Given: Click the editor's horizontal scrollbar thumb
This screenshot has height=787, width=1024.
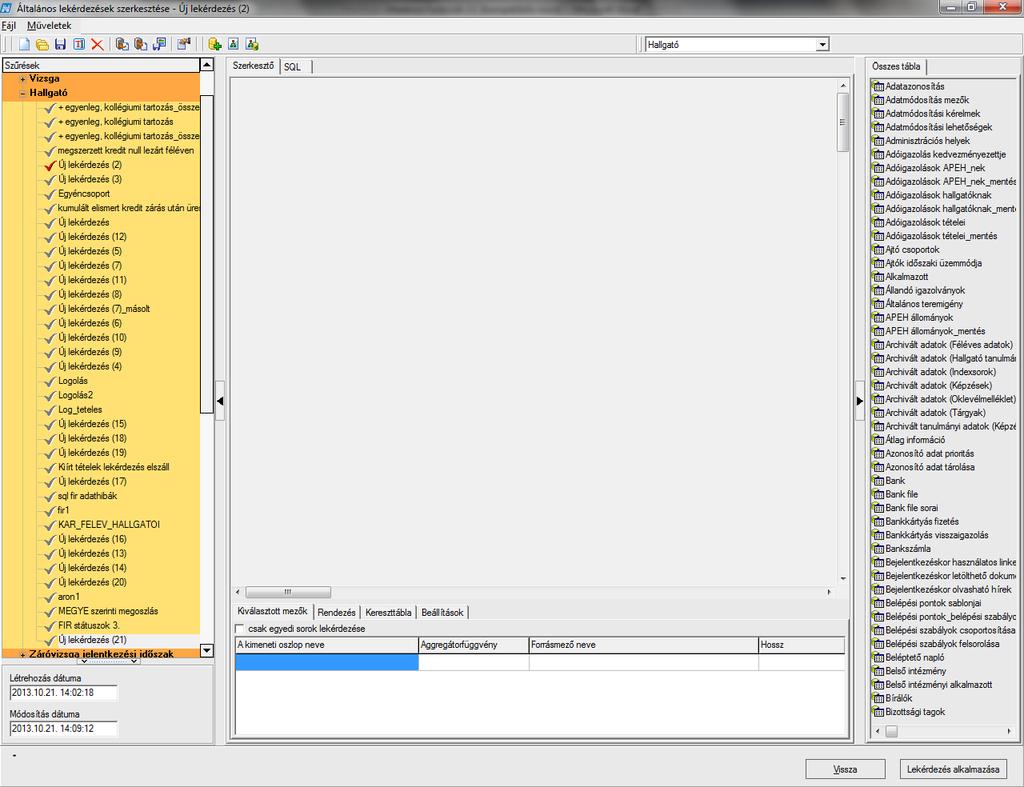Looking at the screenshot, I should pos(287,592).
